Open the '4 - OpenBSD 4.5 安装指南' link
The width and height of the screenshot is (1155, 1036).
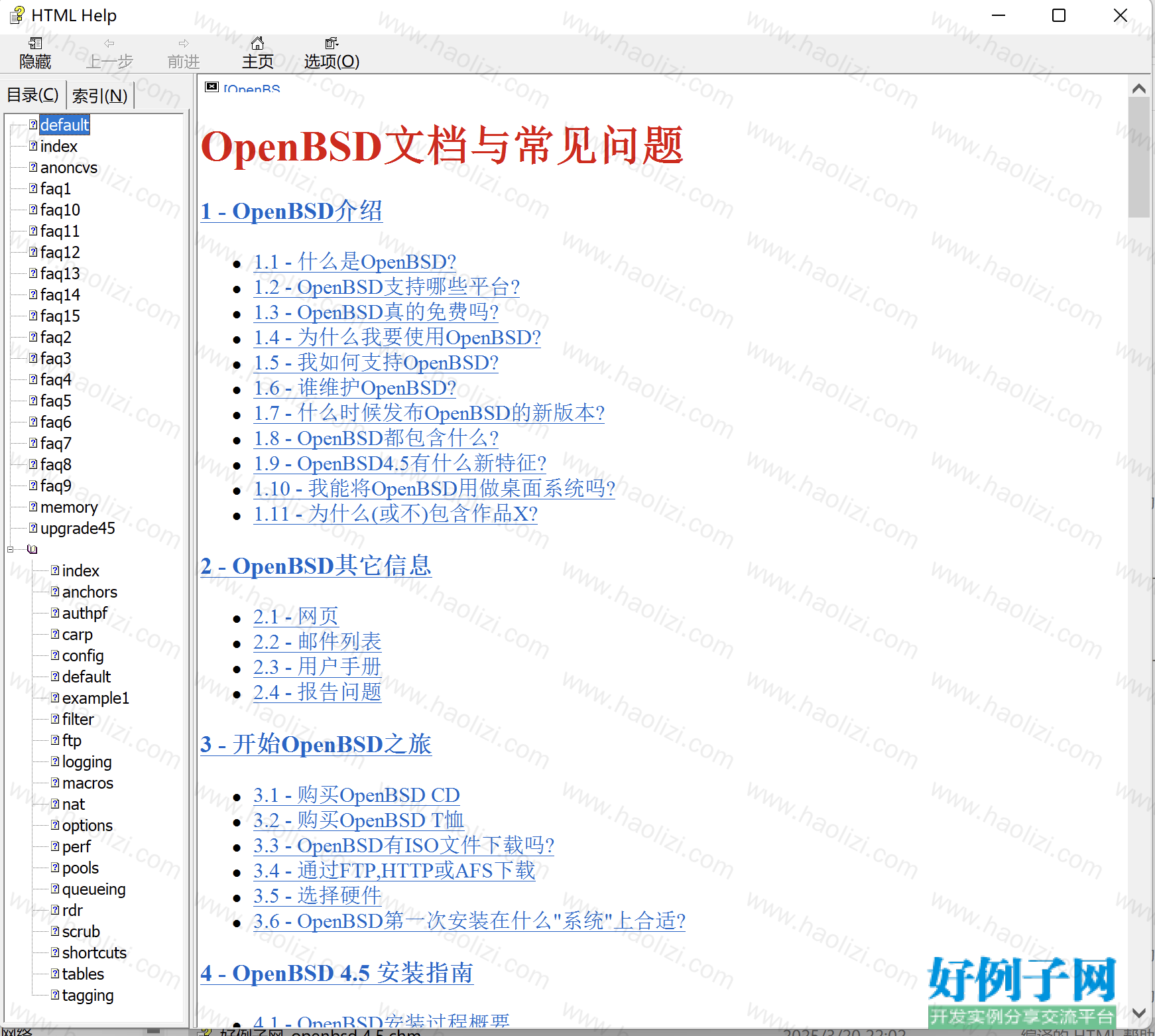click(337, 973)
